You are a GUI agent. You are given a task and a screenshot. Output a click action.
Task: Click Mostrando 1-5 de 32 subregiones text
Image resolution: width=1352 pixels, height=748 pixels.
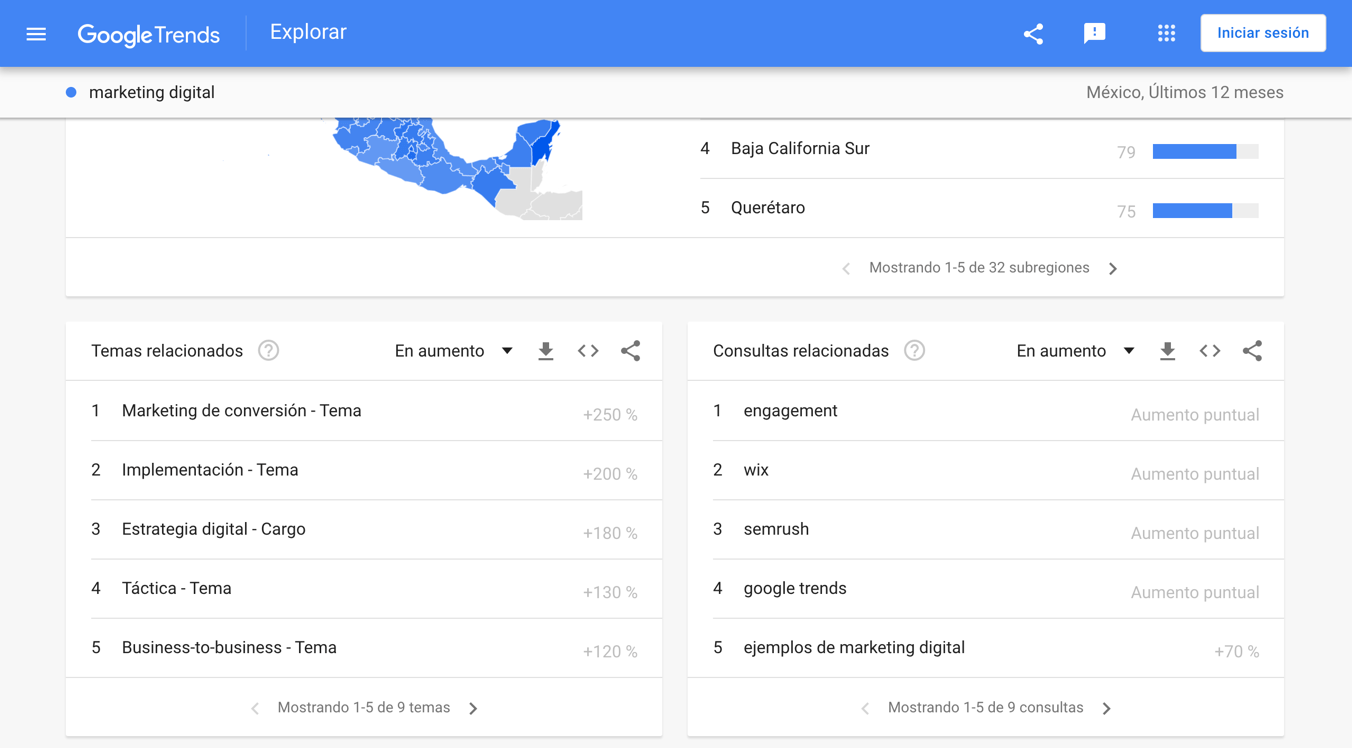[979, 268]
